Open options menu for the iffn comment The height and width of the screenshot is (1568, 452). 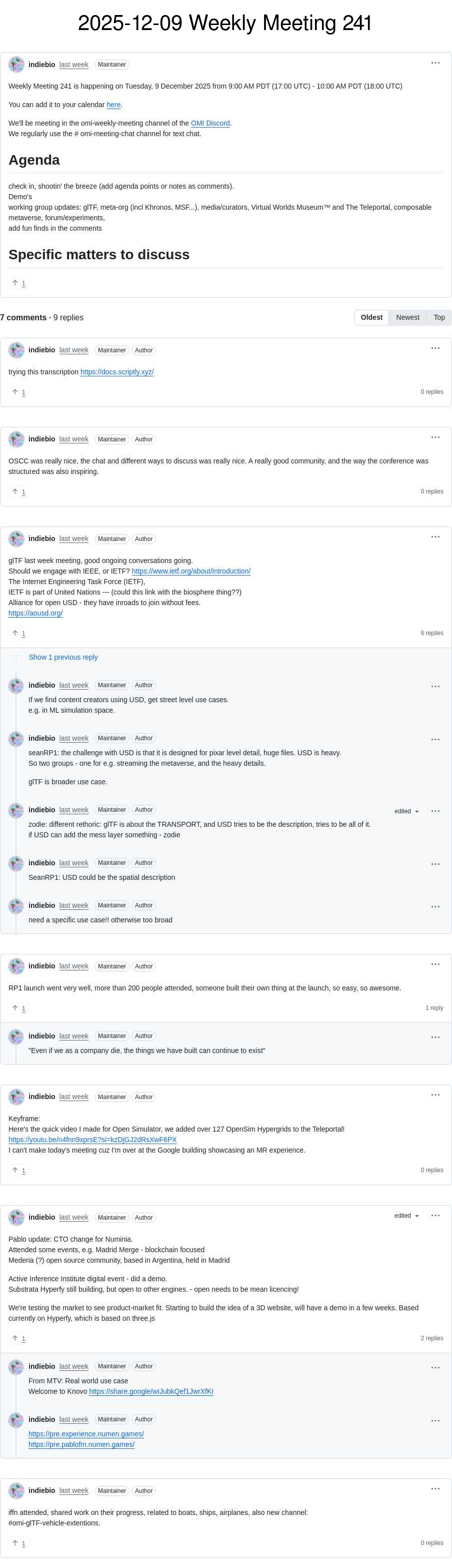click(435, 1489)
